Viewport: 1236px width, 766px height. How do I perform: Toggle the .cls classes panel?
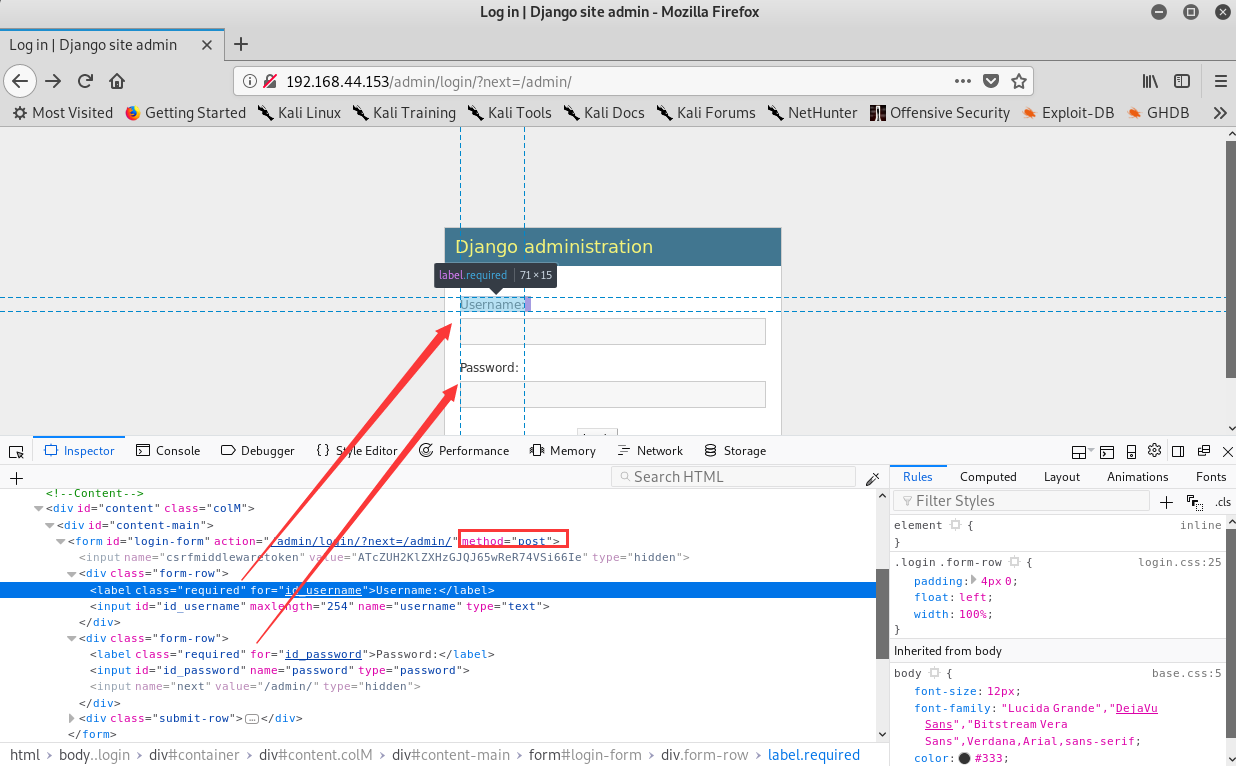point(1223,501)
